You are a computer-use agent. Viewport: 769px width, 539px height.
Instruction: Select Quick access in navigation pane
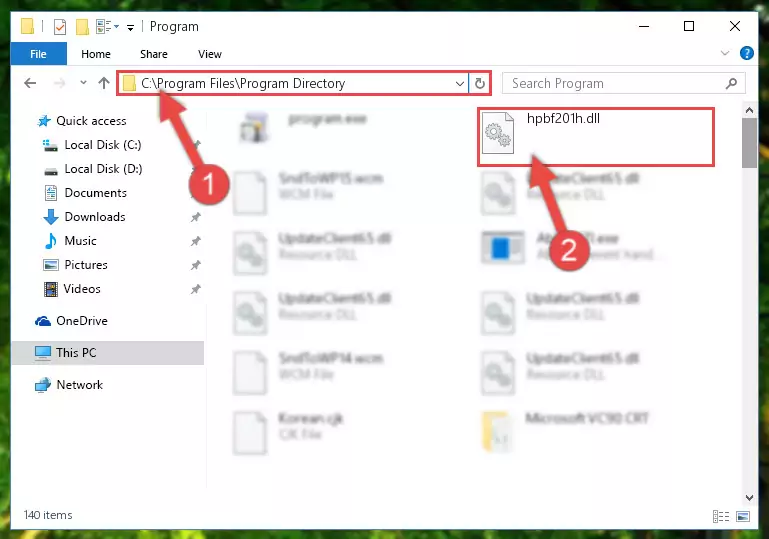point(91,121)
